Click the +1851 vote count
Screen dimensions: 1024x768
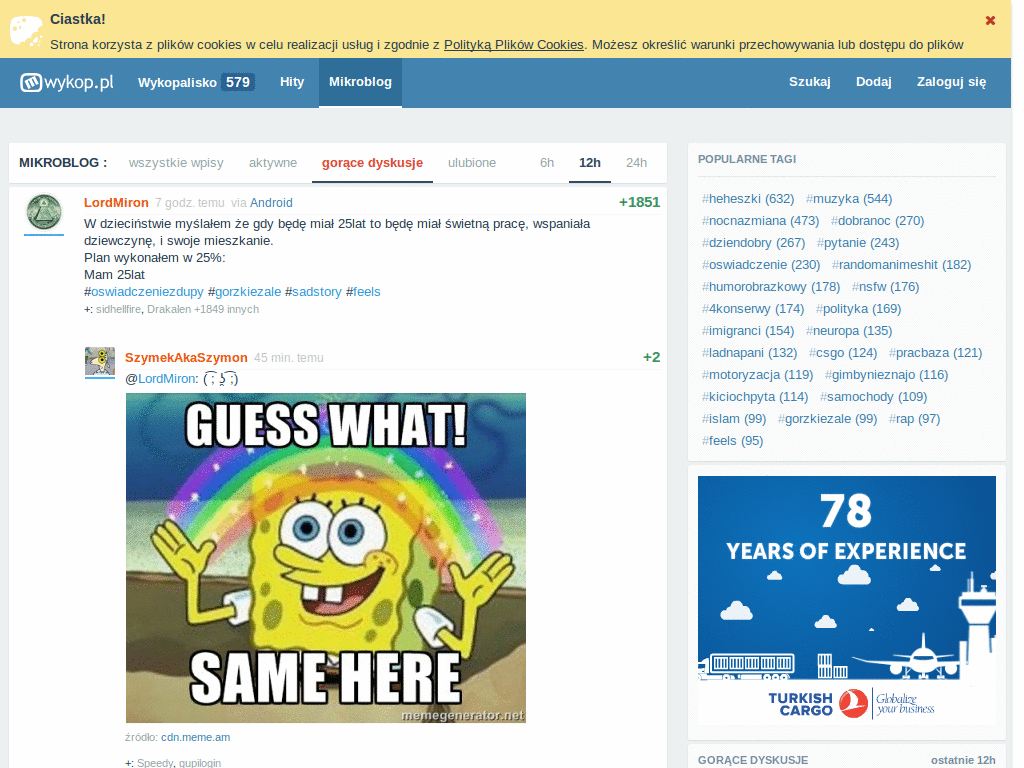[639, 202]
